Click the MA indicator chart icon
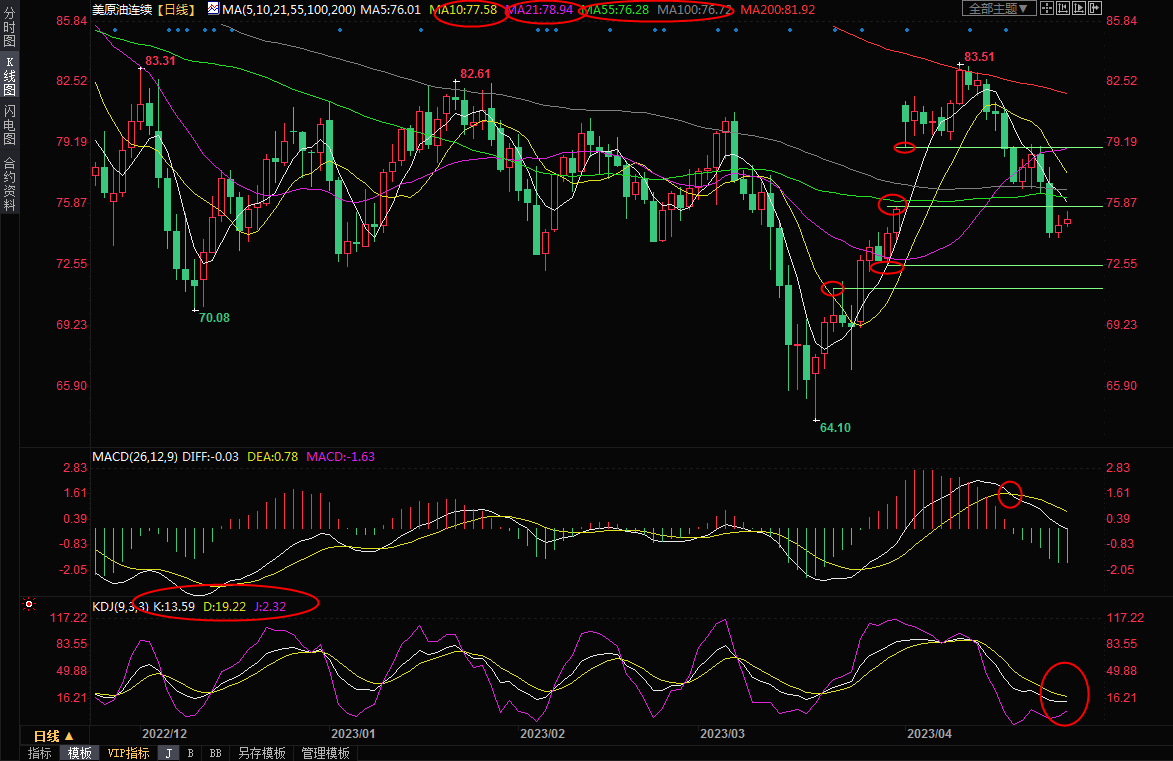 214,8
